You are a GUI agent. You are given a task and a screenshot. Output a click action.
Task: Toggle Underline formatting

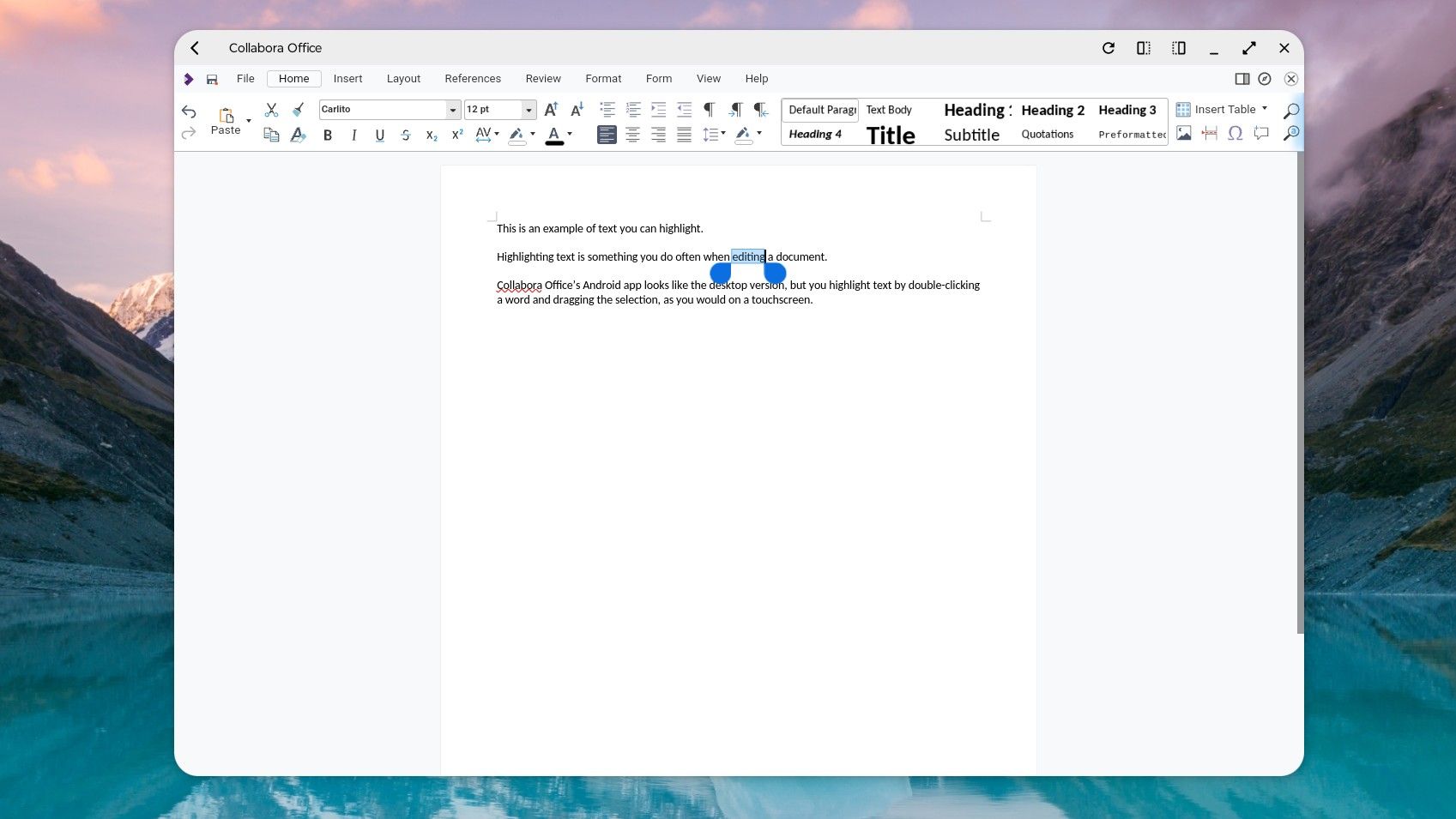[379, 135]
